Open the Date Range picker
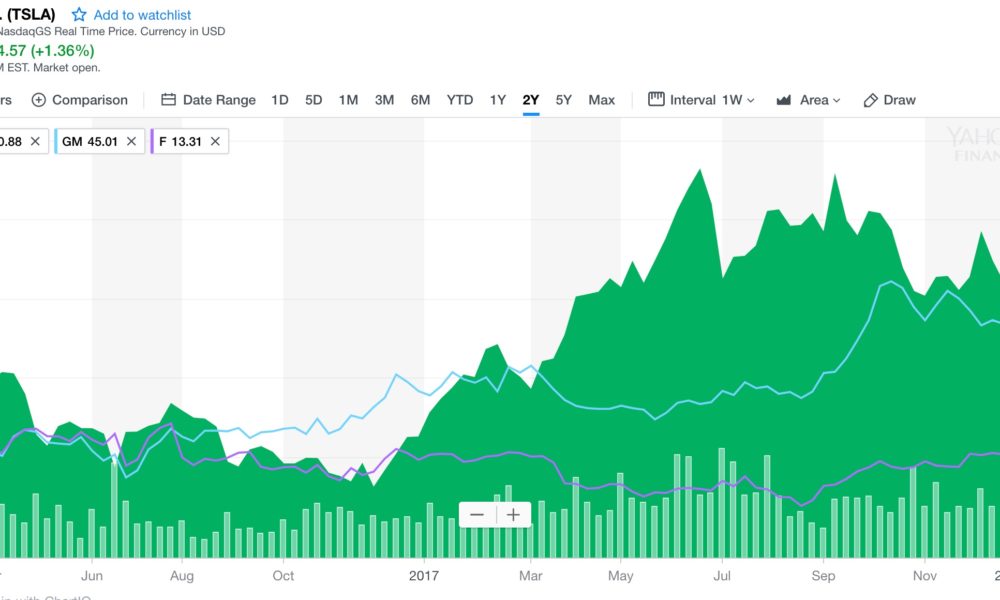 (x=219, y=100)
